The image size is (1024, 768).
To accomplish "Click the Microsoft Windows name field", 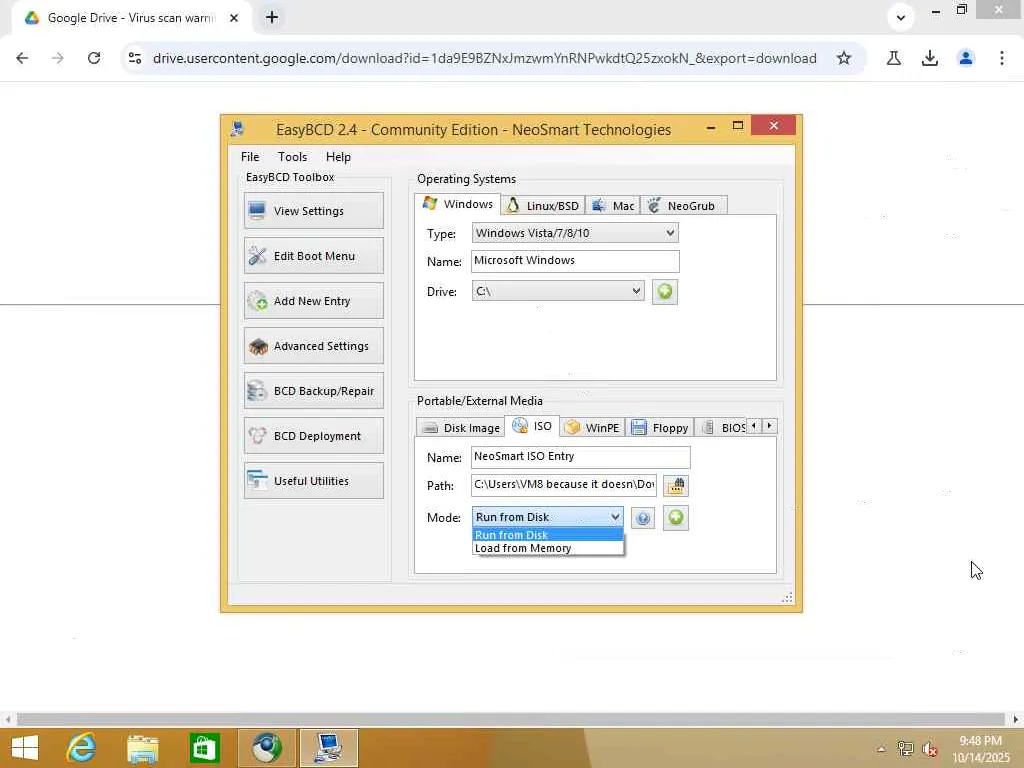I will coord(575,261).
